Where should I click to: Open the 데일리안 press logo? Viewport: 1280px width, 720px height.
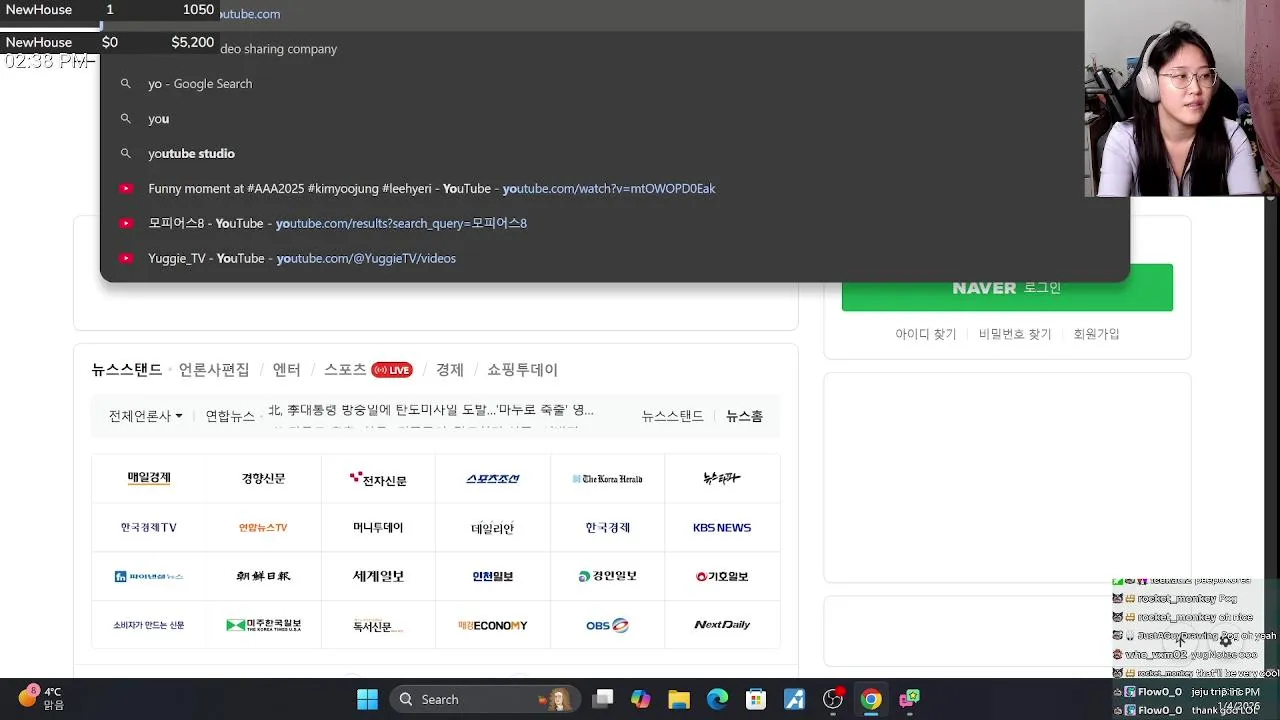pos(493,527)
